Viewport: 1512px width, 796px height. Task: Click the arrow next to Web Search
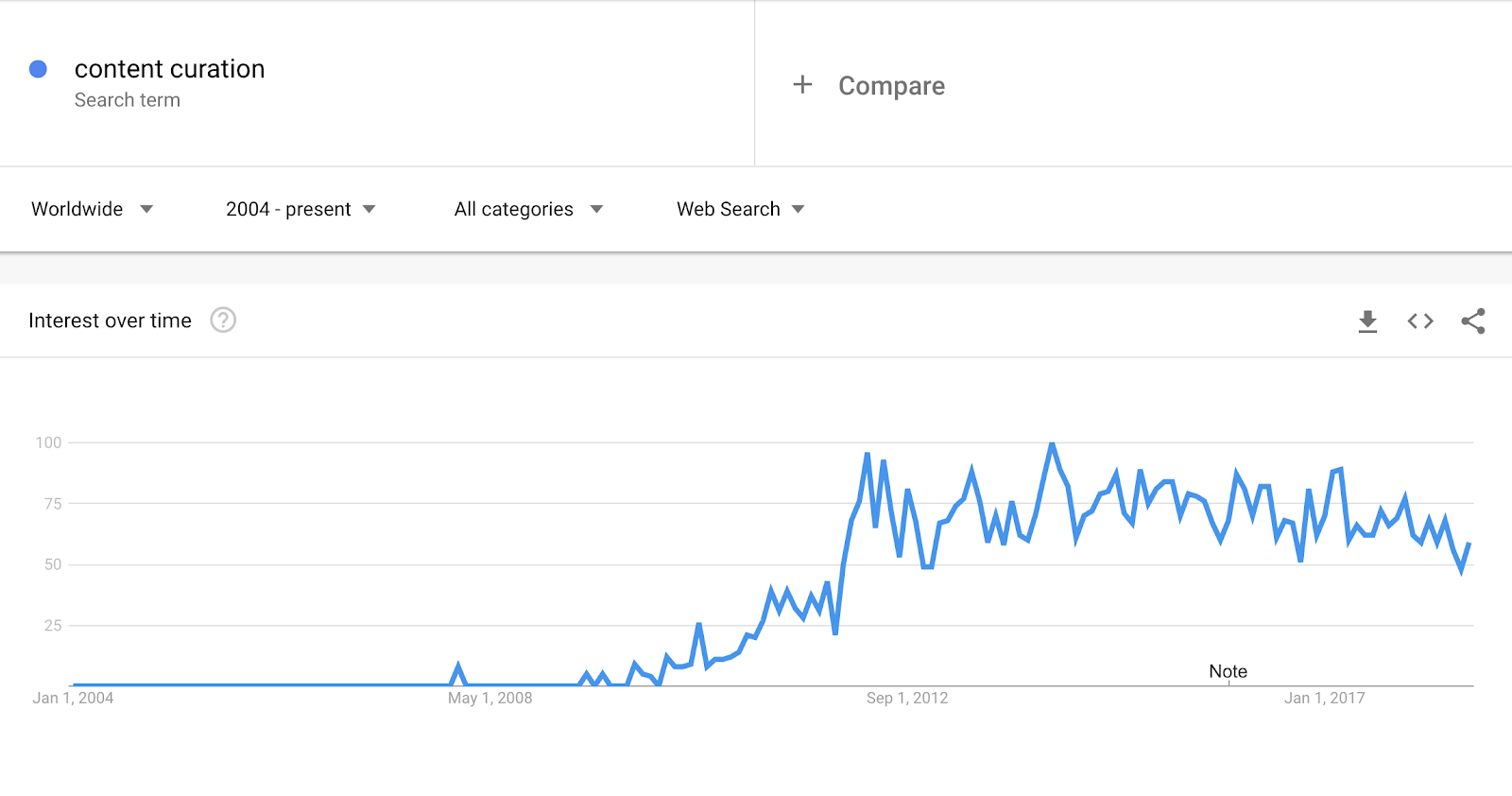799,209
